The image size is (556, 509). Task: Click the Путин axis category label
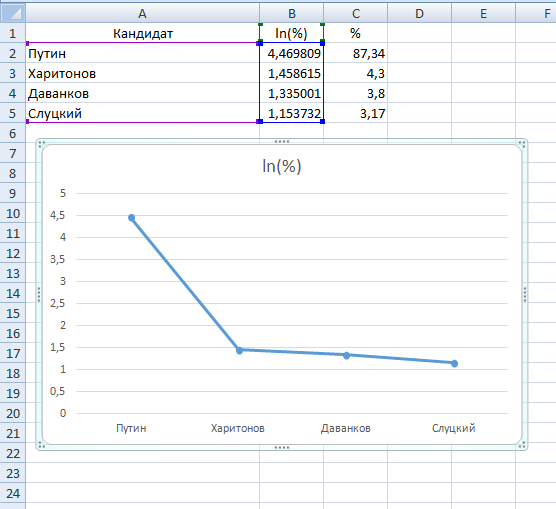click(131, 428)
